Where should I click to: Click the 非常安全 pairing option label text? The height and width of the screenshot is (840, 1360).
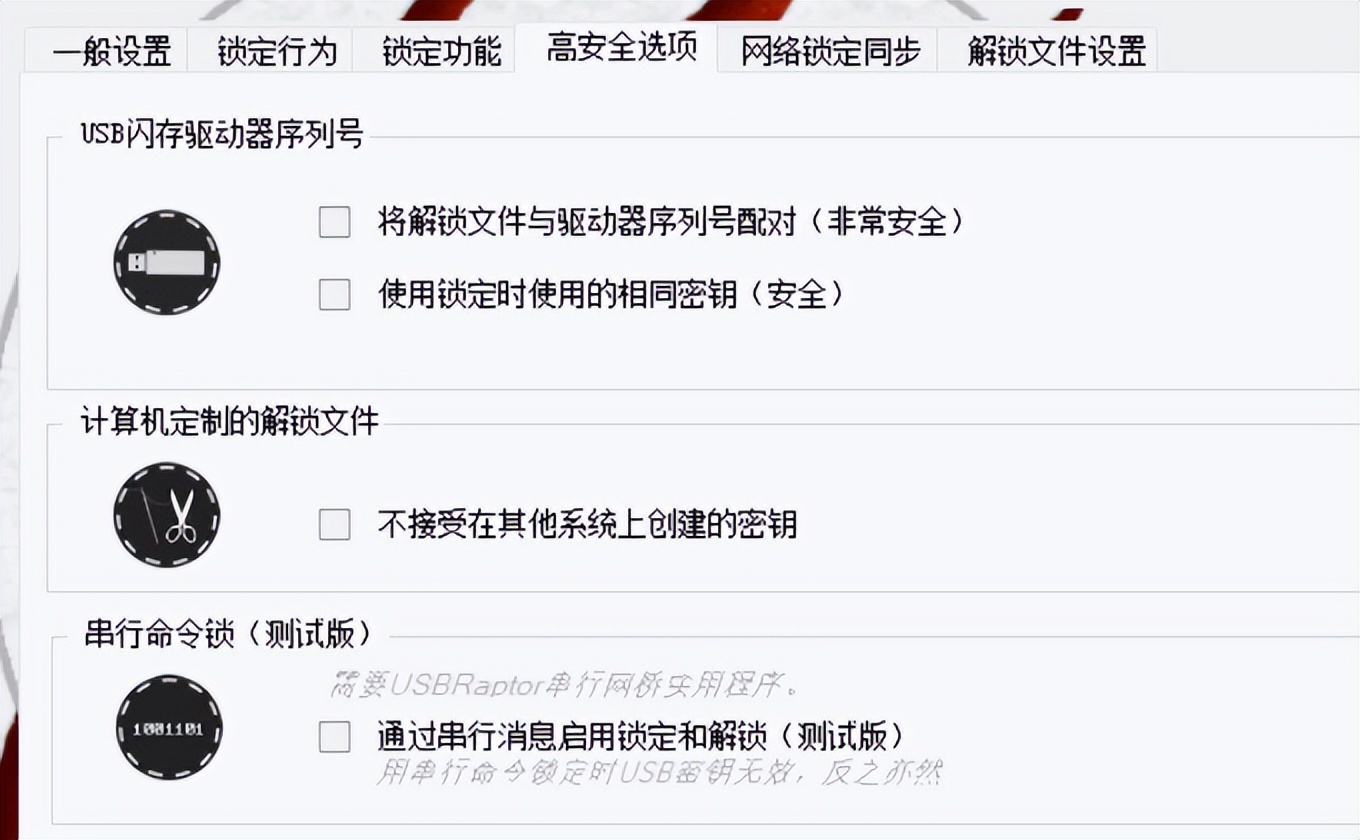coord(670,222)
